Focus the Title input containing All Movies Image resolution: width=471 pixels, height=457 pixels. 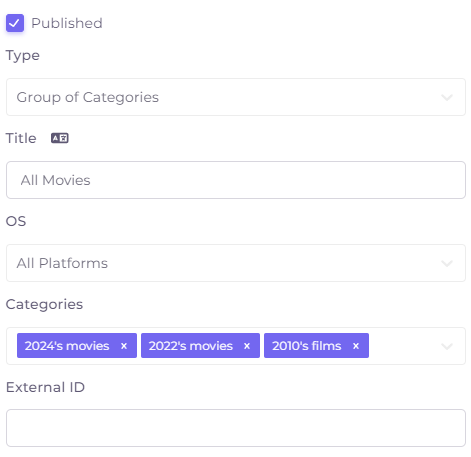pyautogui.click(x=236, y=180)
